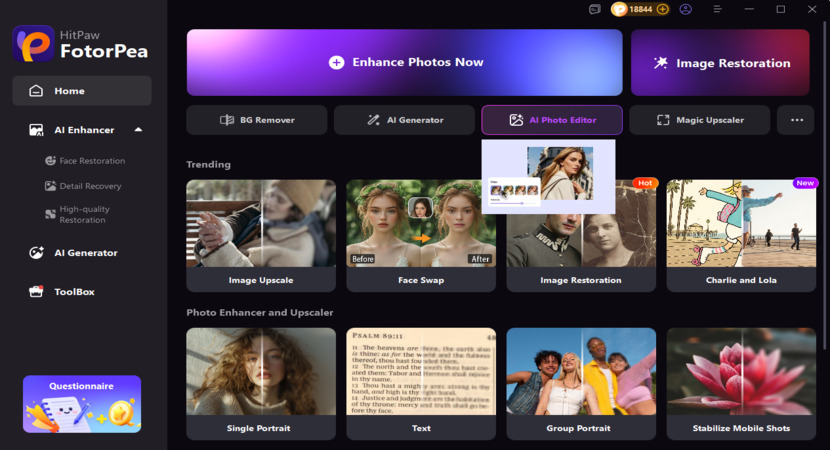Open the Face Swap card
This screenshot has height=450, width=830.
point(421,236)
